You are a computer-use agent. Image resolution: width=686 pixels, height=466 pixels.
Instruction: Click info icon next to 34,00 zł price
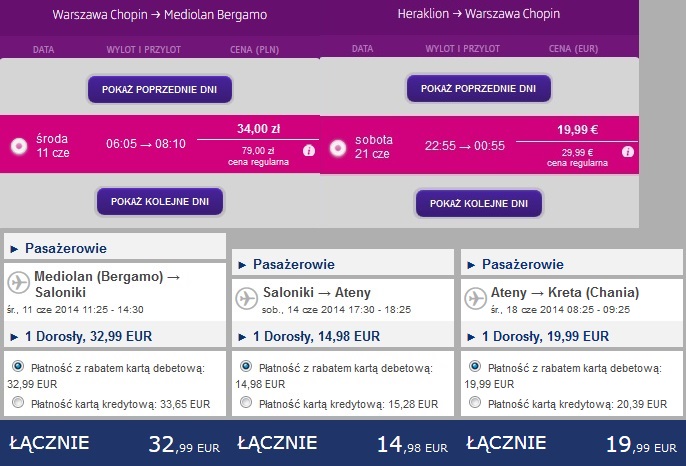pos(308,151)
